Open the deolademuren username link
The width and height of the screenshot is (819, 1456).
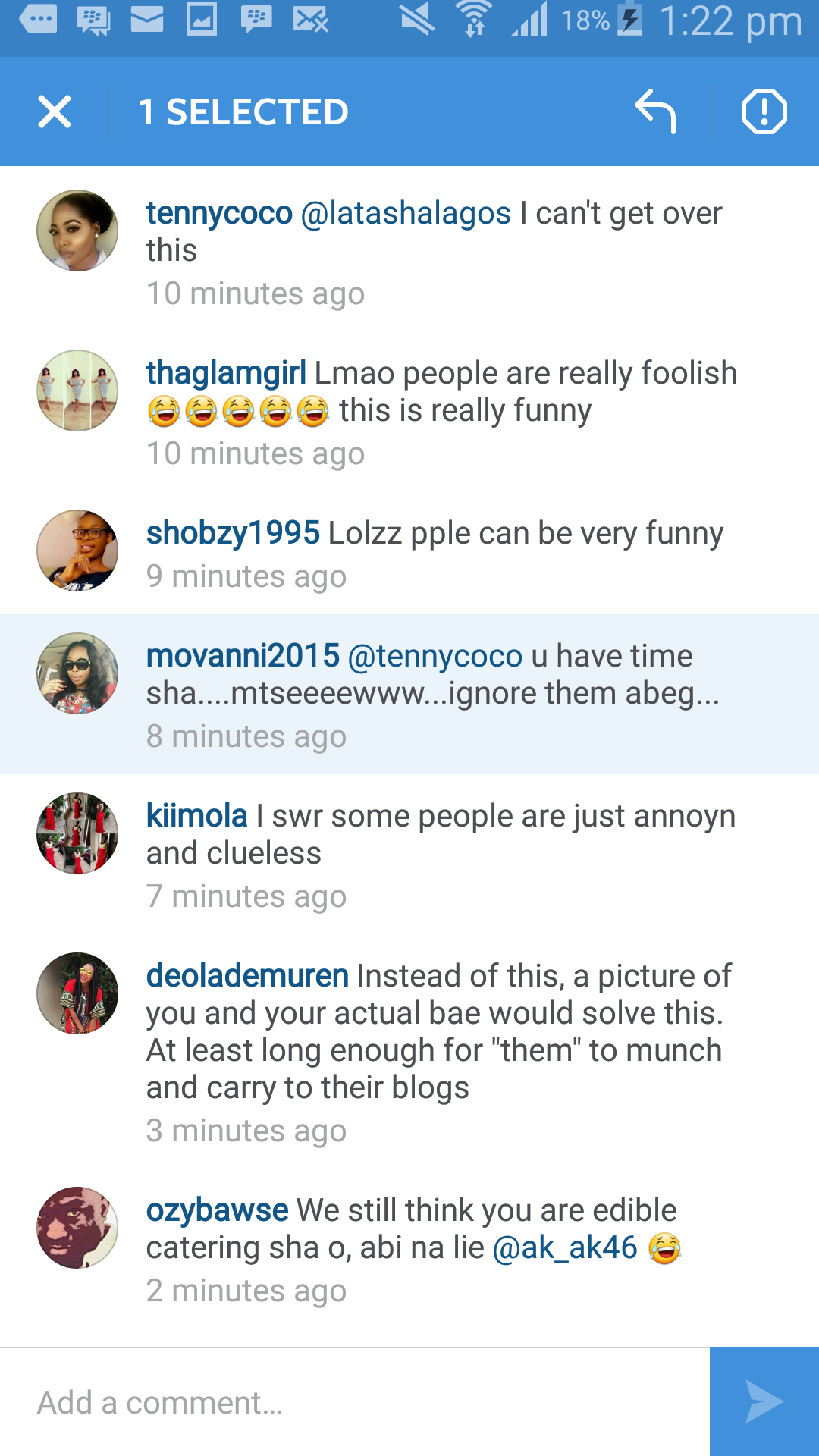(x=247, y=976)
